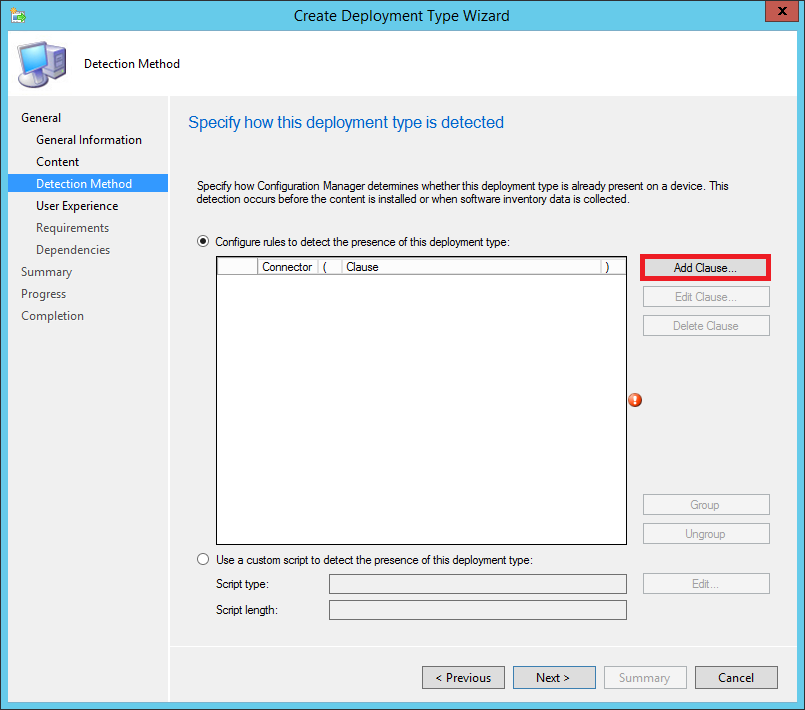Click the Next button

pos(553,678)
